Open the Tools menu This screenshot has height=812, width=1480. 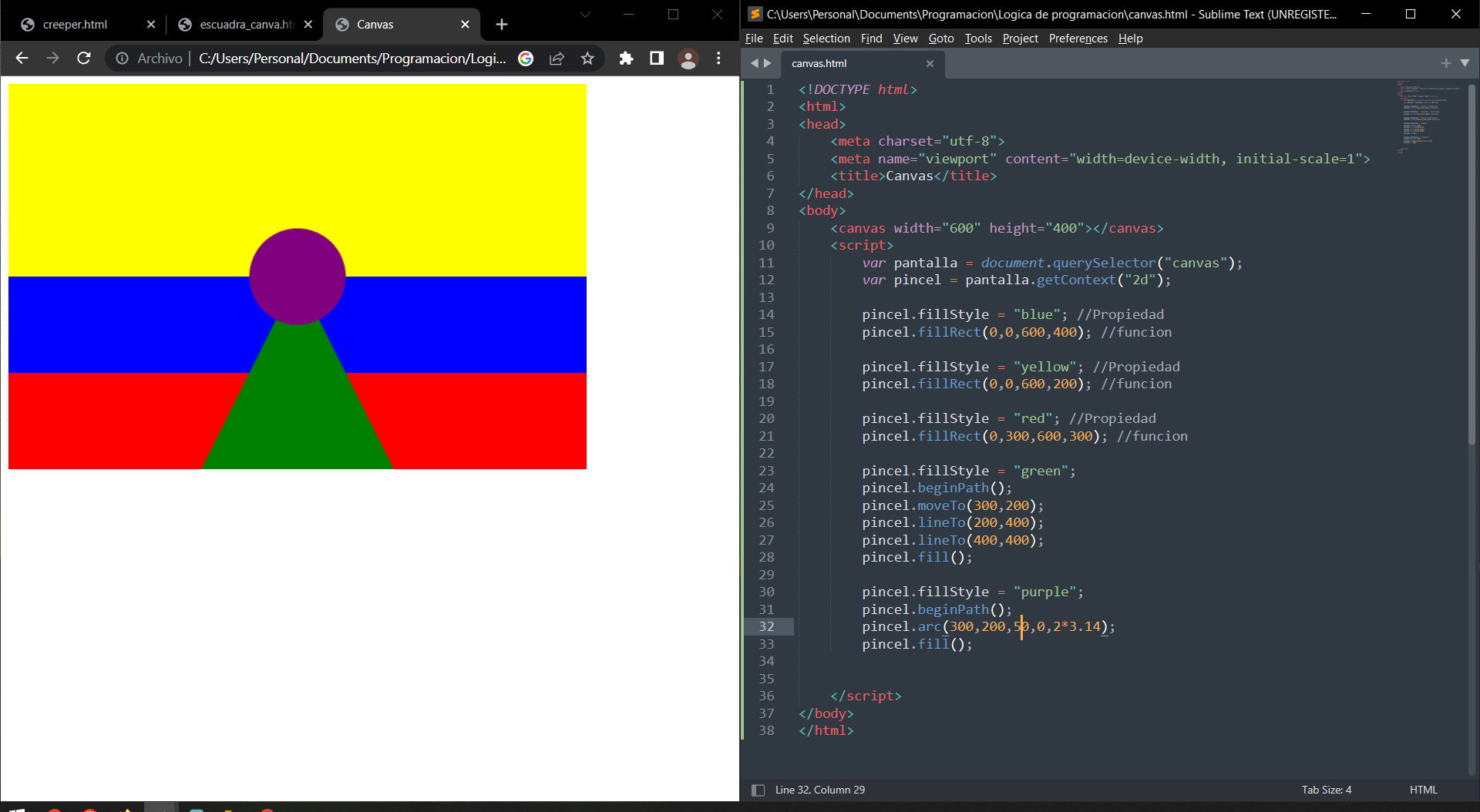pyautogui.click(x=978, y=39)
